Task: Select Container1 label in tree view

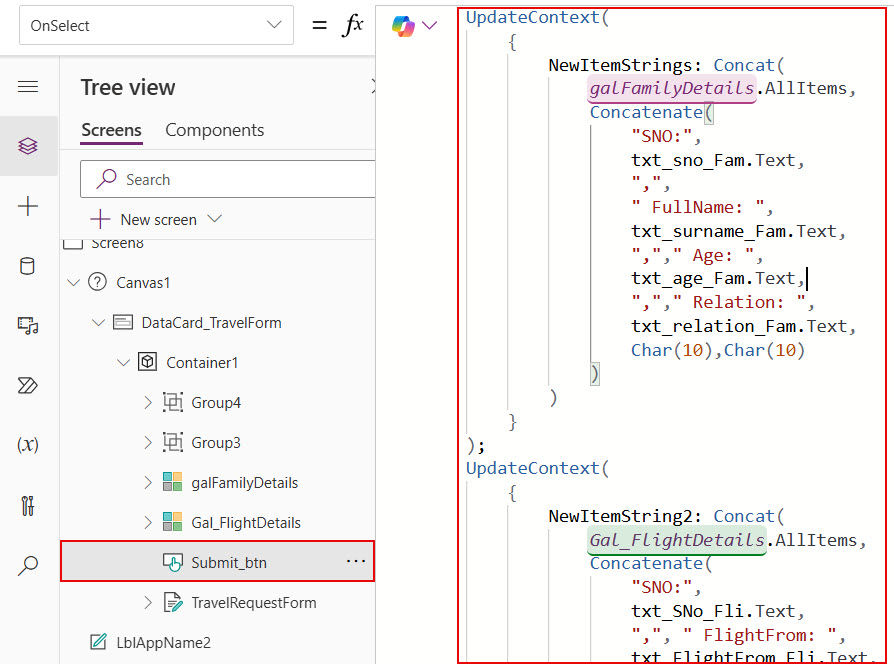Action: (x=202, y=362)
